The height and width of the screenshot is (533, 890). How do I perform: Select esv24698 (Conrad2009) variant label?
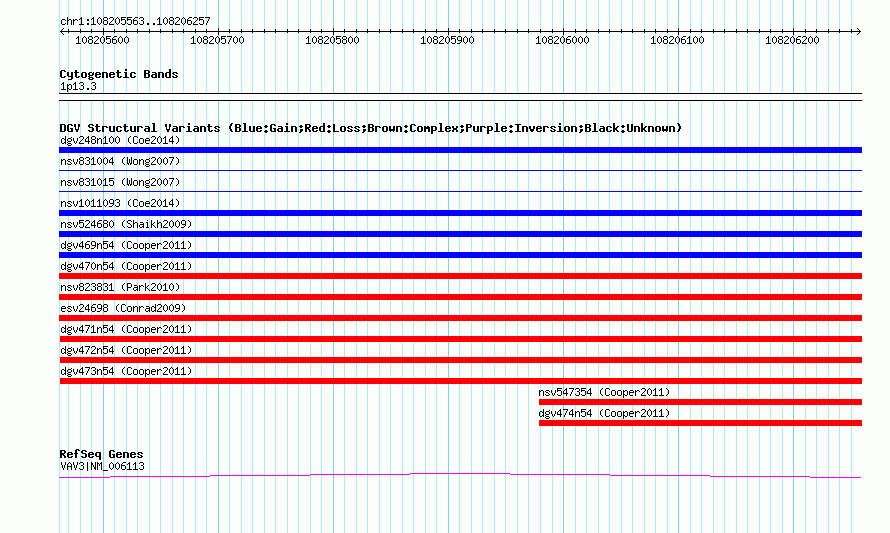tap(123, 308)
